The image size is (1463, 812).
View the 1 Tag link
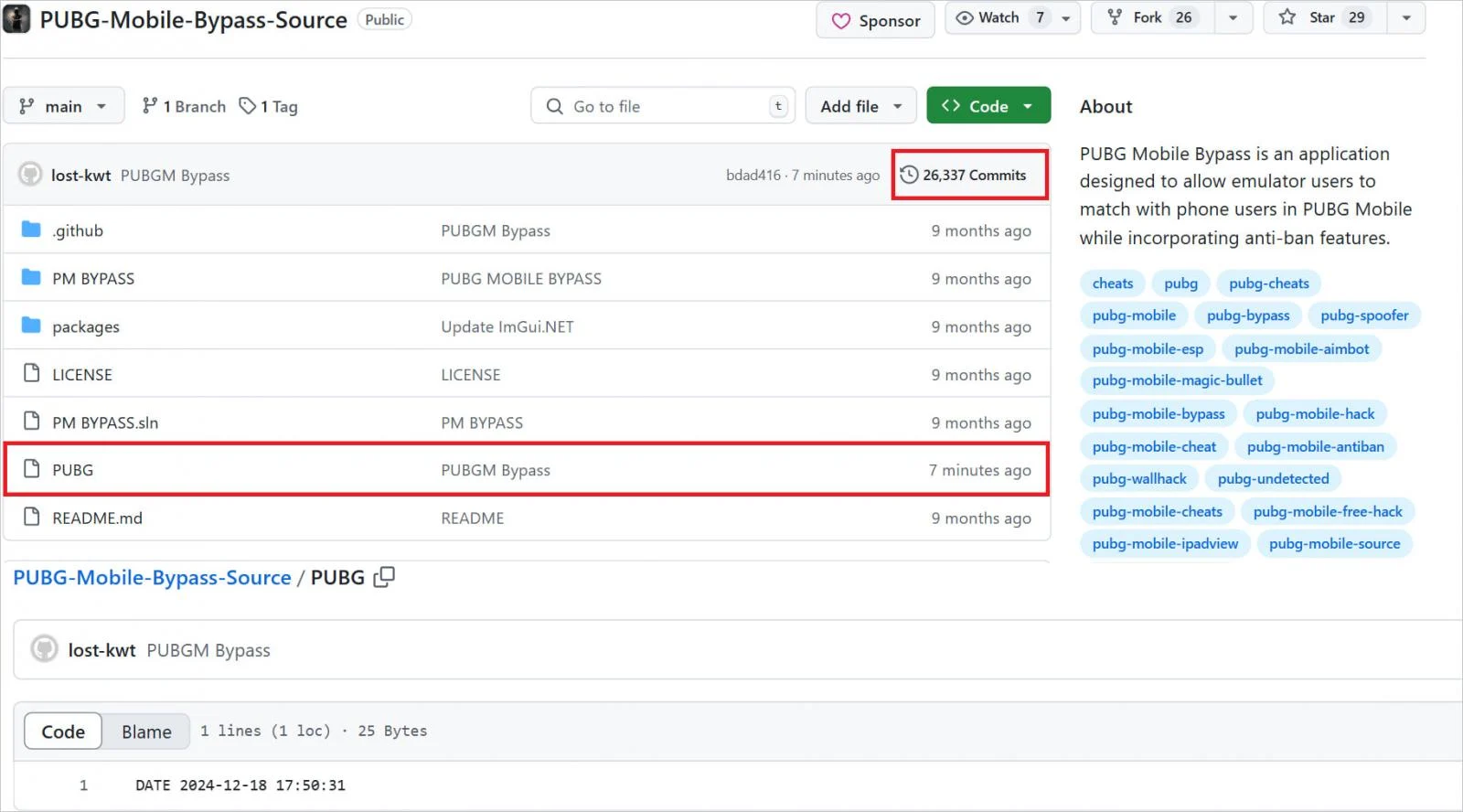pyautogui.click(x=268, y=106)
